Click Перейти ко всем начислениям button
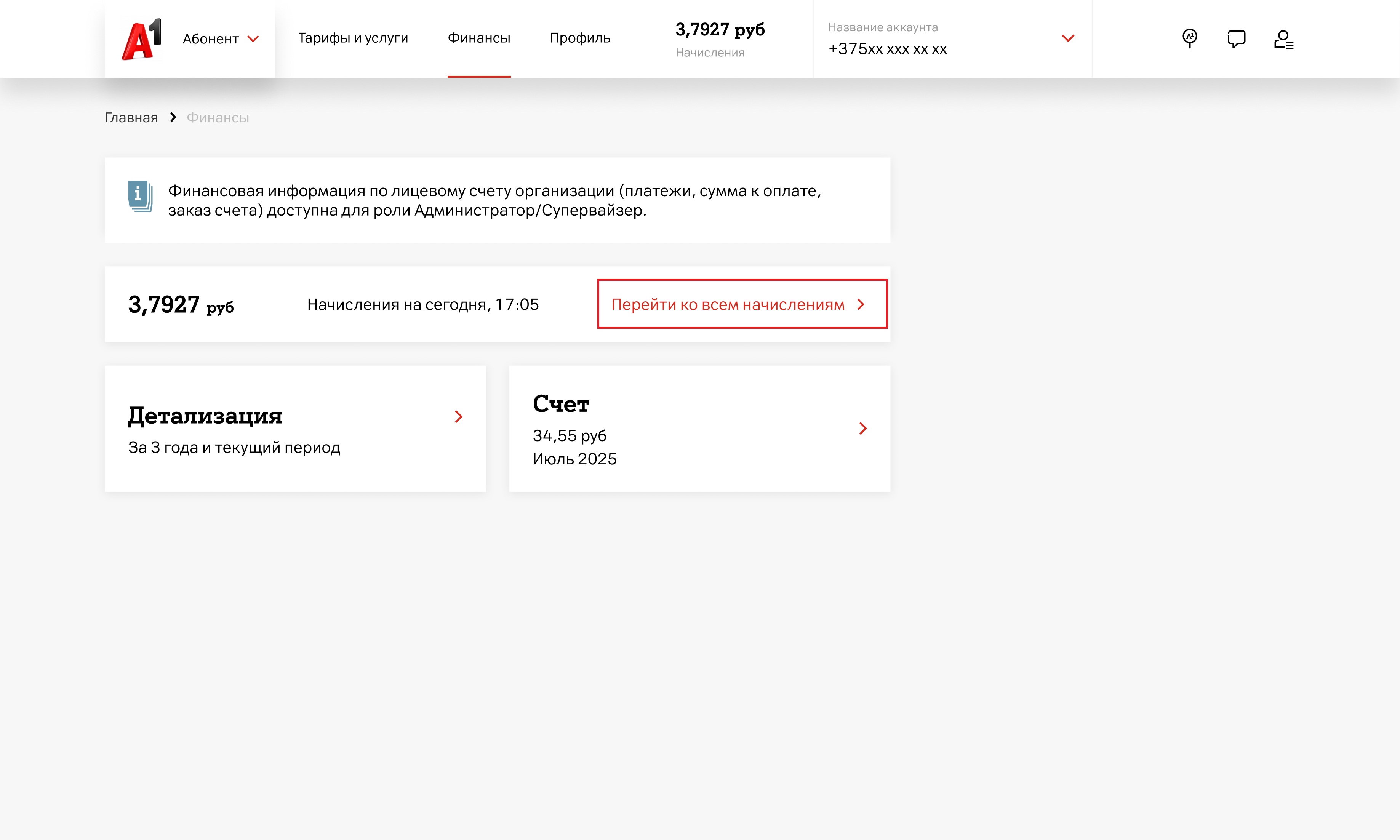Screen dimensions: 1400x840 pos(742,304)
